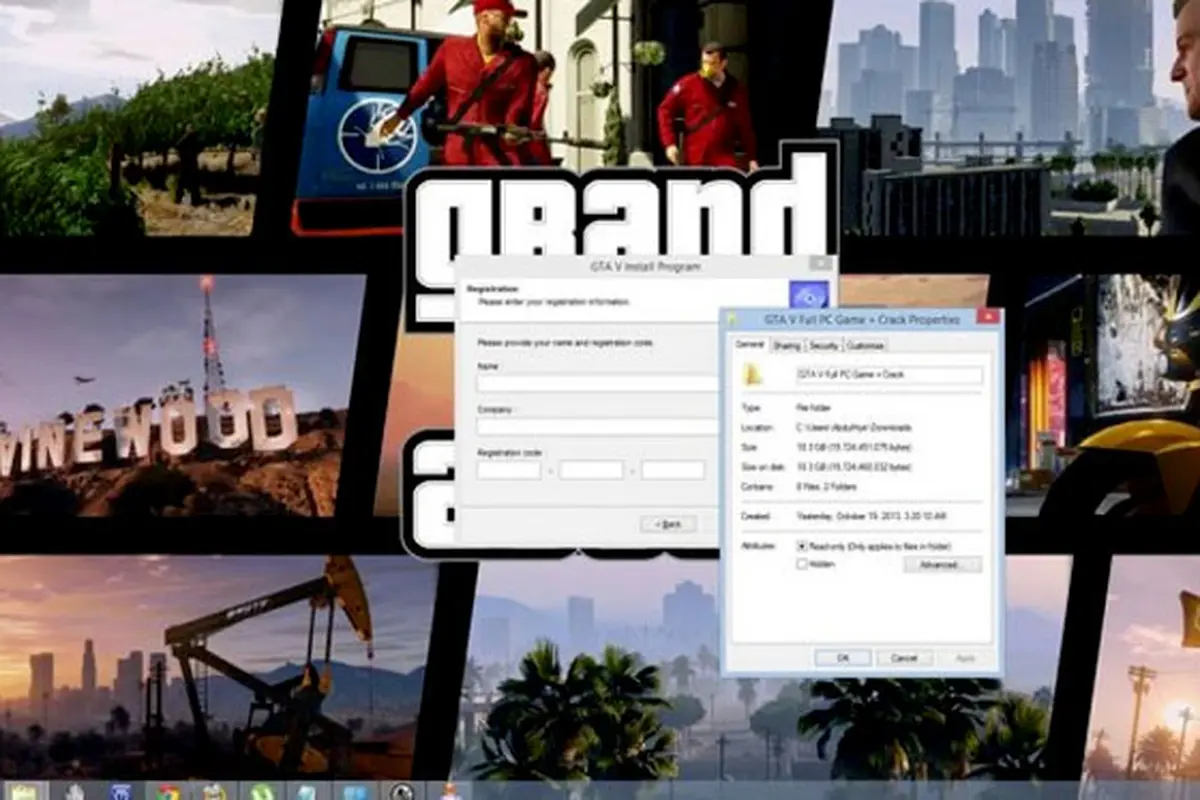Screen dimensions: 1200x800
Task: Switch to the Security tab
Action: coord(824,345)
